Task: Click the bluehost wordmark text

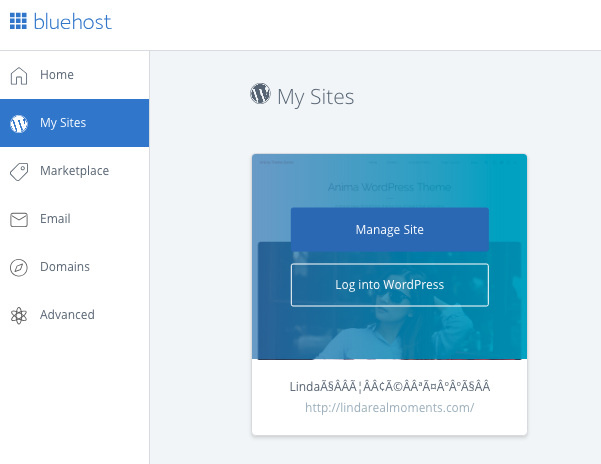Action: [72, 21]
